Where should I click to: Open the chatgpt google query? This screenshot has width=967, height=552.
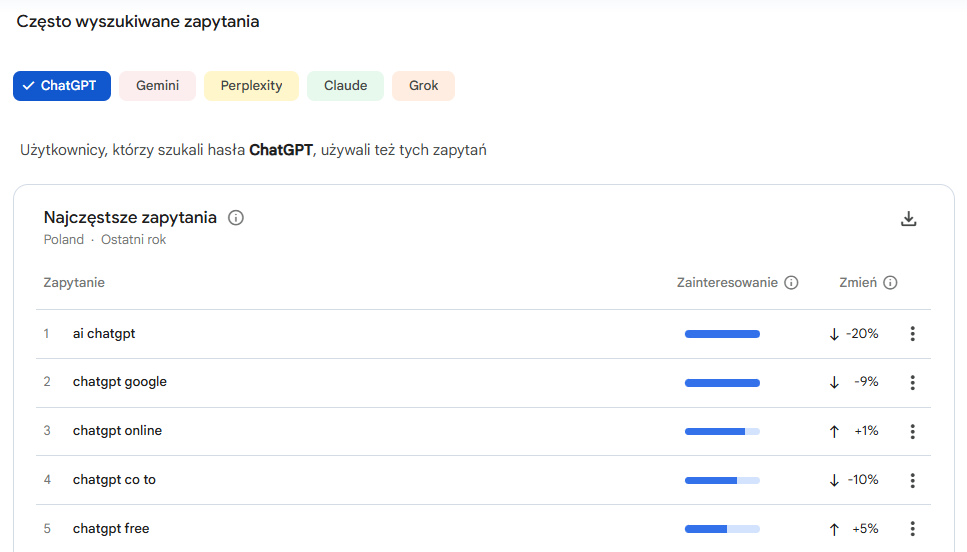(x=120, y=382)
